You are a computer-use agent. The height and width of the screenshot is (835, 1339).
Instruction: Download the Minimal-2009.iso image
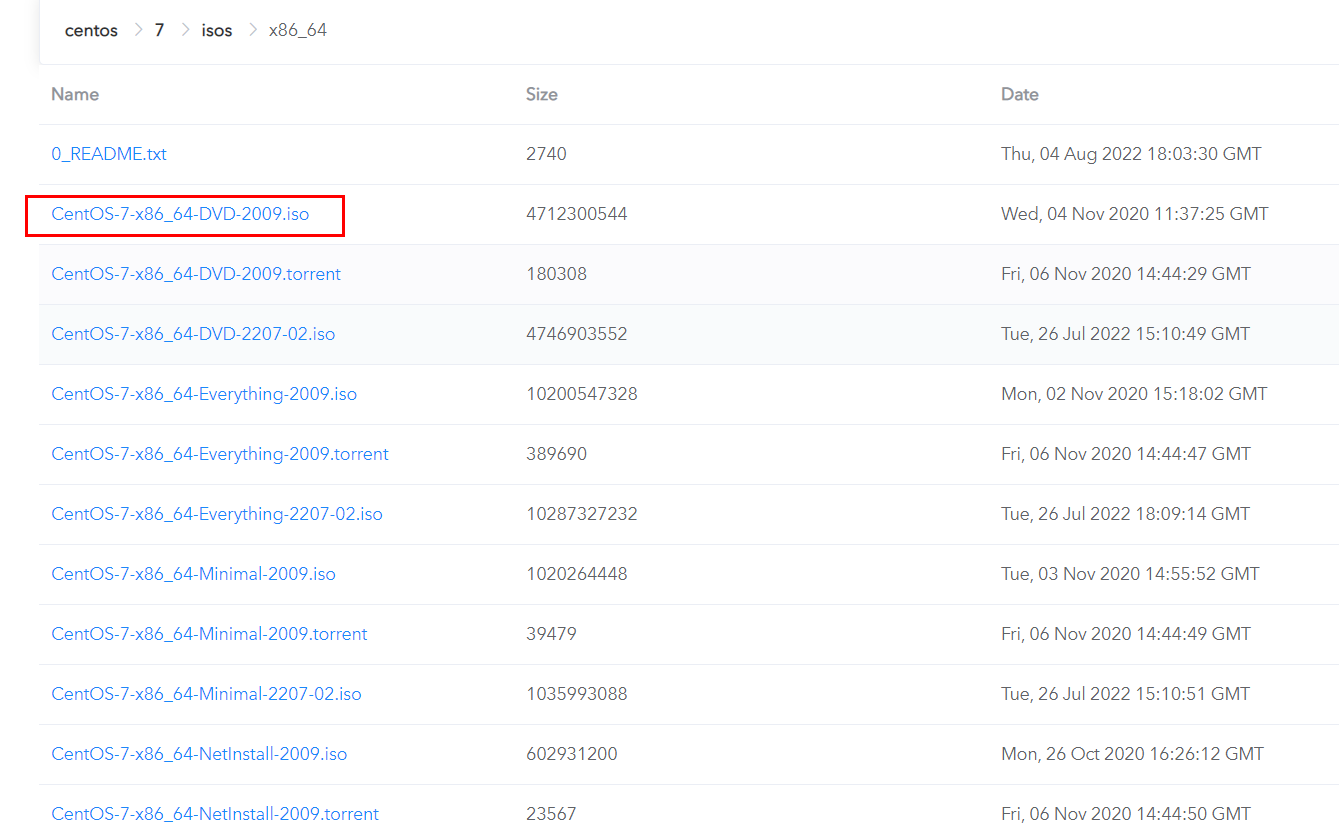193,574
